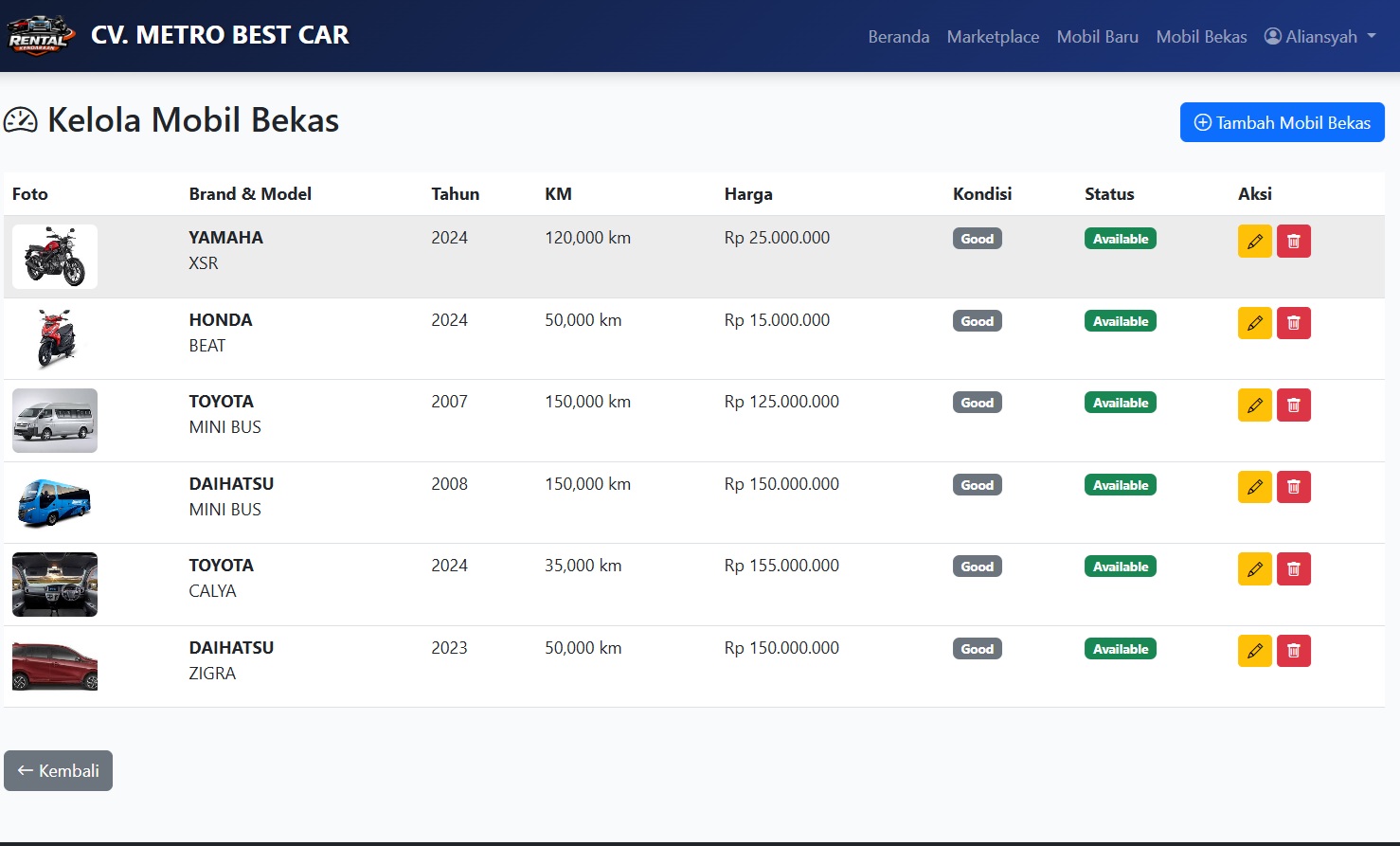Click the Tambah Mobil Bekas button
1400x846 pixels.
1283,122
